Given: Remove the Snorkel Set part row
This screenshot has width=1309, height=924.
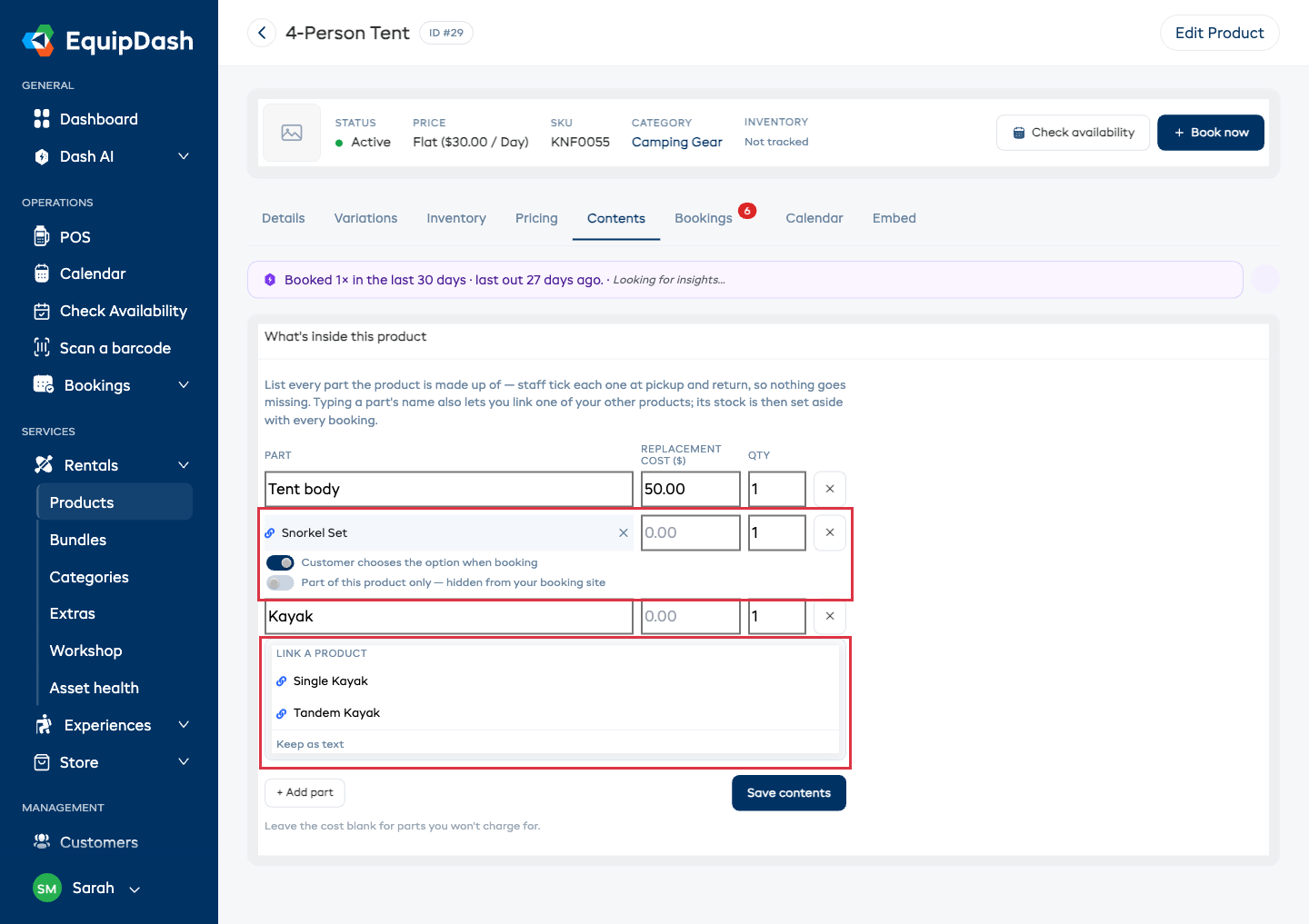Looking at the screenshot, I should pos(830,532).
